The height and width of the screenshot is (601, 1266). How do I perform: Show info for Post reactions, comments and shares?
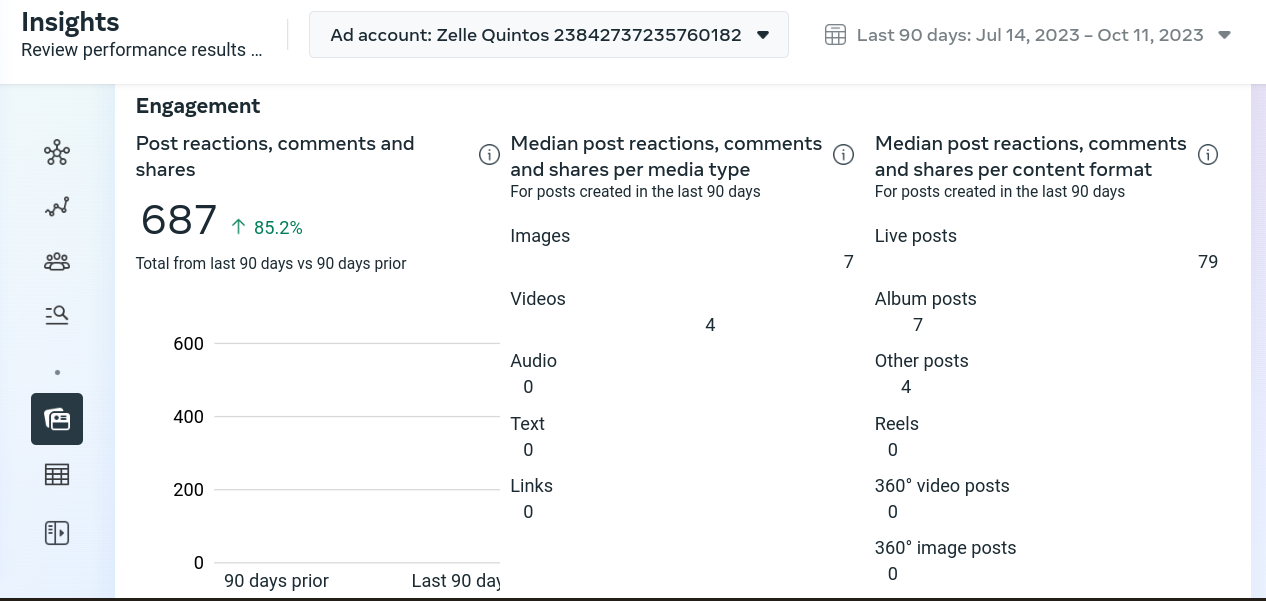click(489, 155)
